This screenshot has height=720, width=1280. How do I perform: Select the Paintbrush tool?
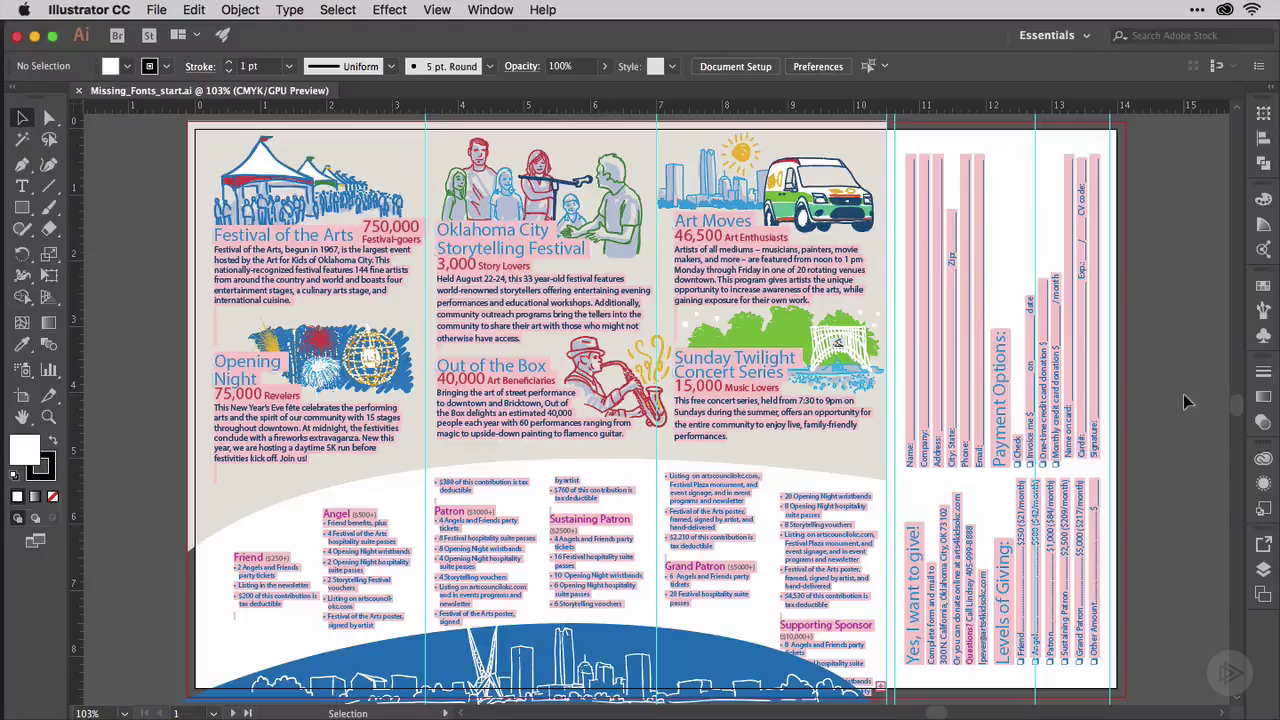click(49, 209)
